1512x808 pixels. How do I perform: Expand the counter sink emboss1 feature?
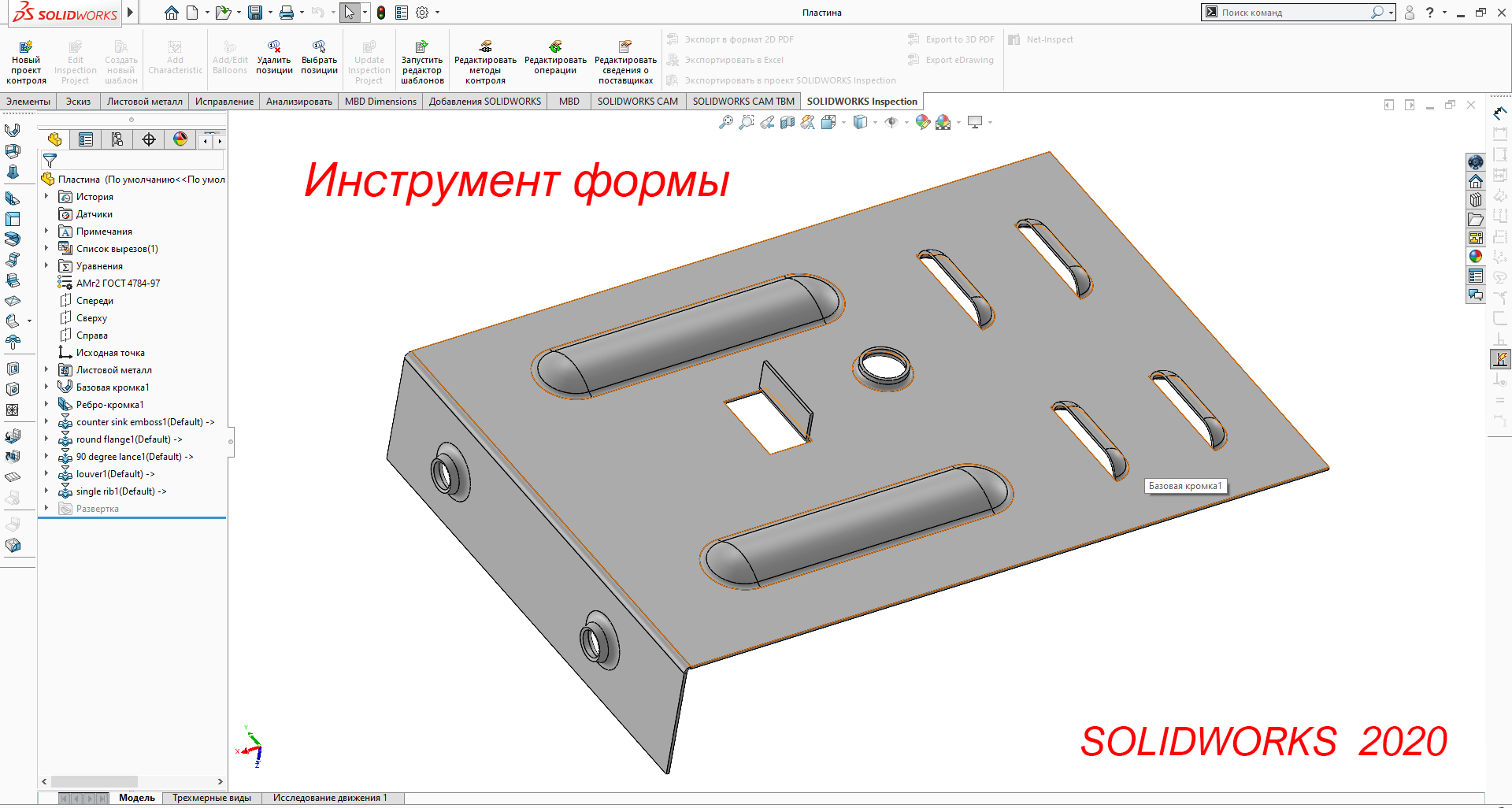46,422
